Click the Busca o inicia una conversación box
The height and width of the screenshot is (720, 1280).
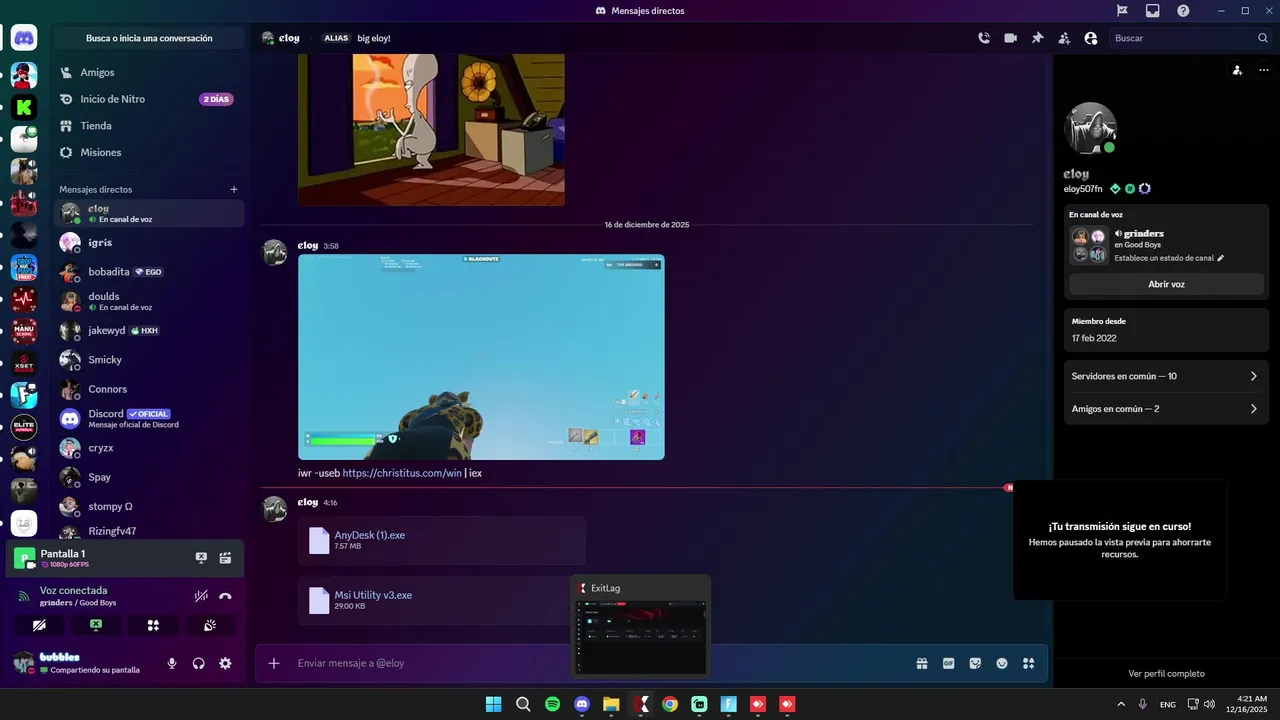coord(149,38)
